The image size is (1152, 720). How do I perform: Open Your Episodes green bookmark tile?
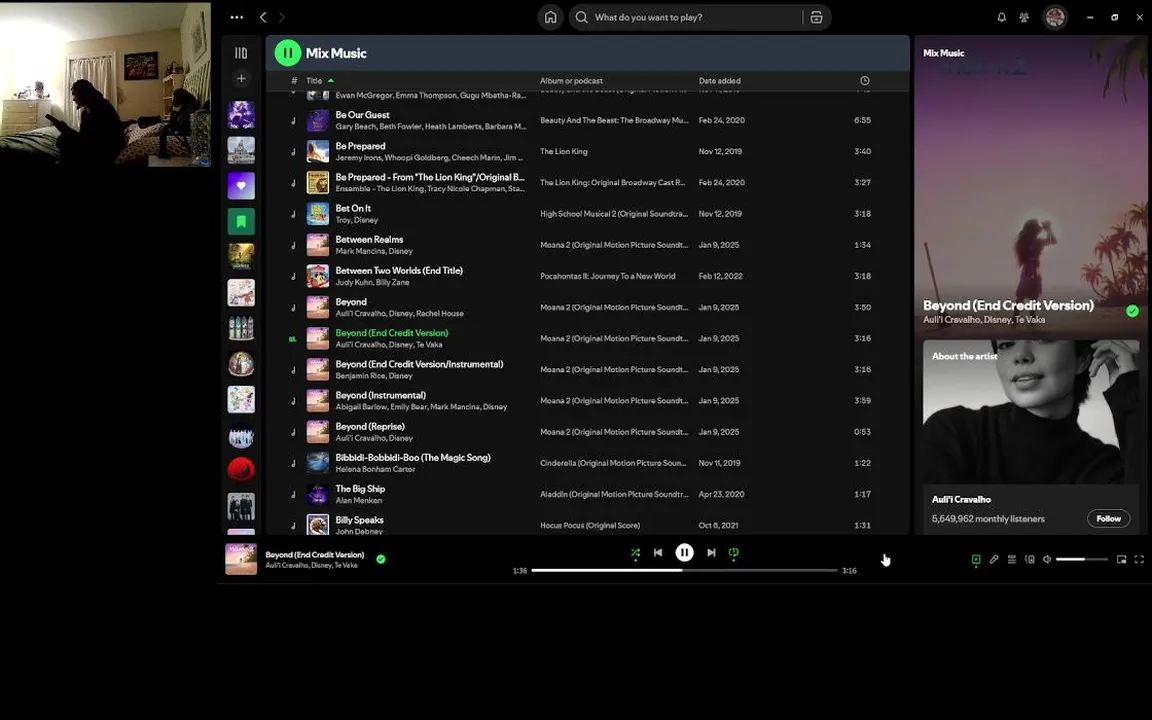tap(241, 221)
